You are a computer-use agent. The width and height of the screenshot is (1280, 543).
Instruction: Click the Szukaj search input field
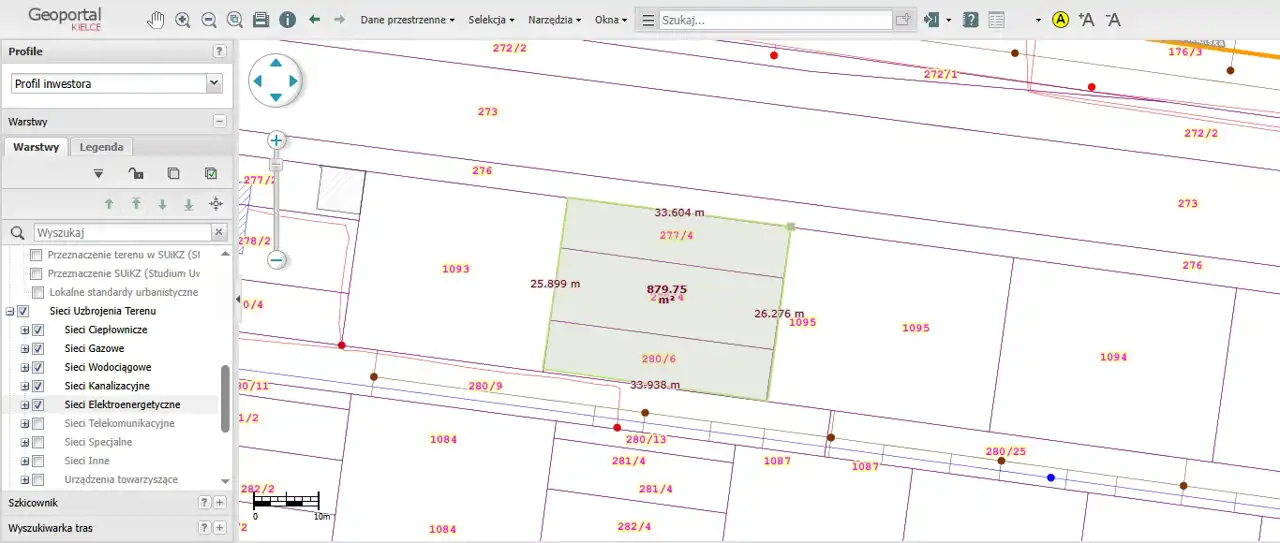775,20
